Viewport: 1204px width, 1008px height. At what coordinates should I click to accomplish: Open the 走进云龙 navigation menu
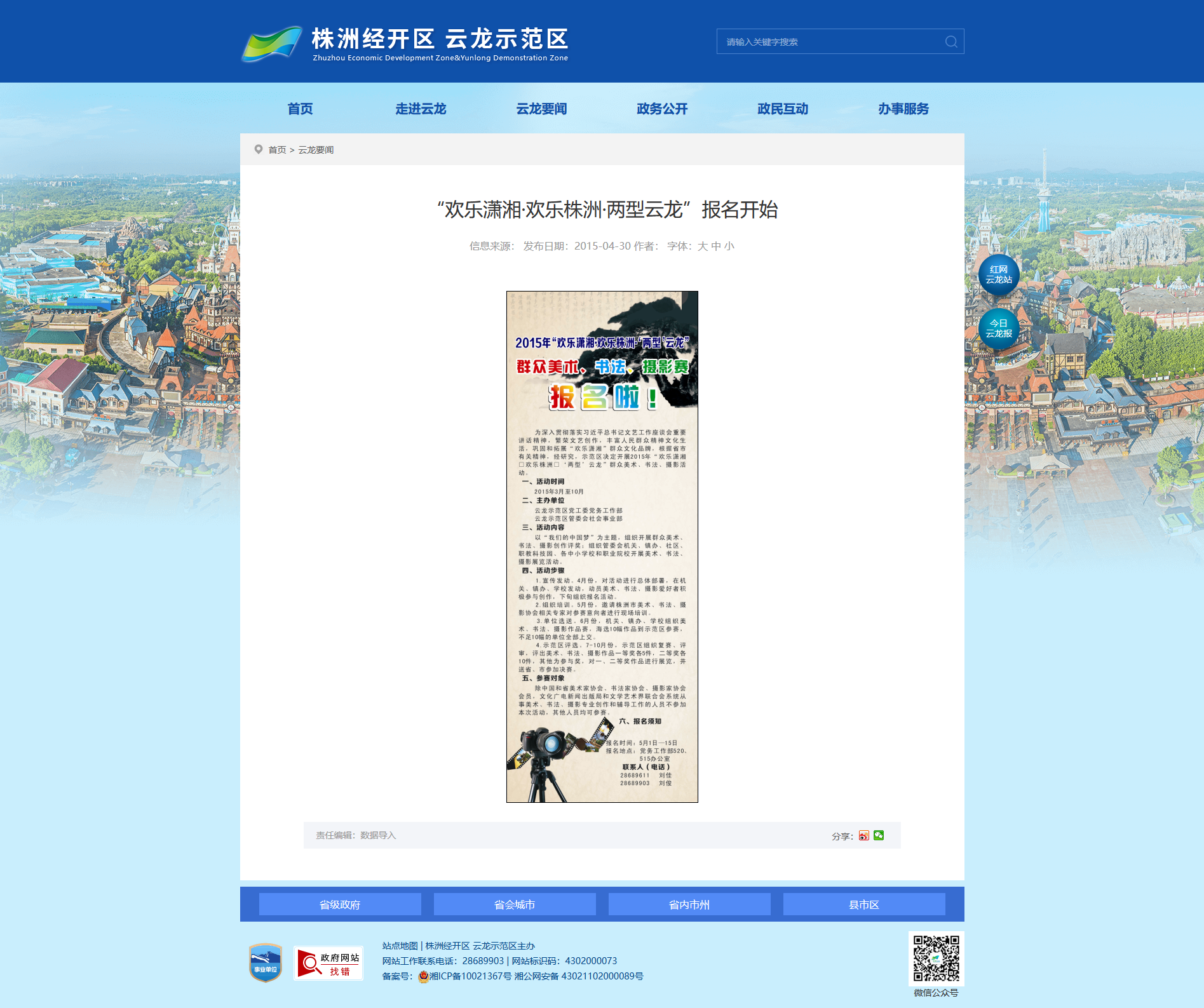click(421, 109)
